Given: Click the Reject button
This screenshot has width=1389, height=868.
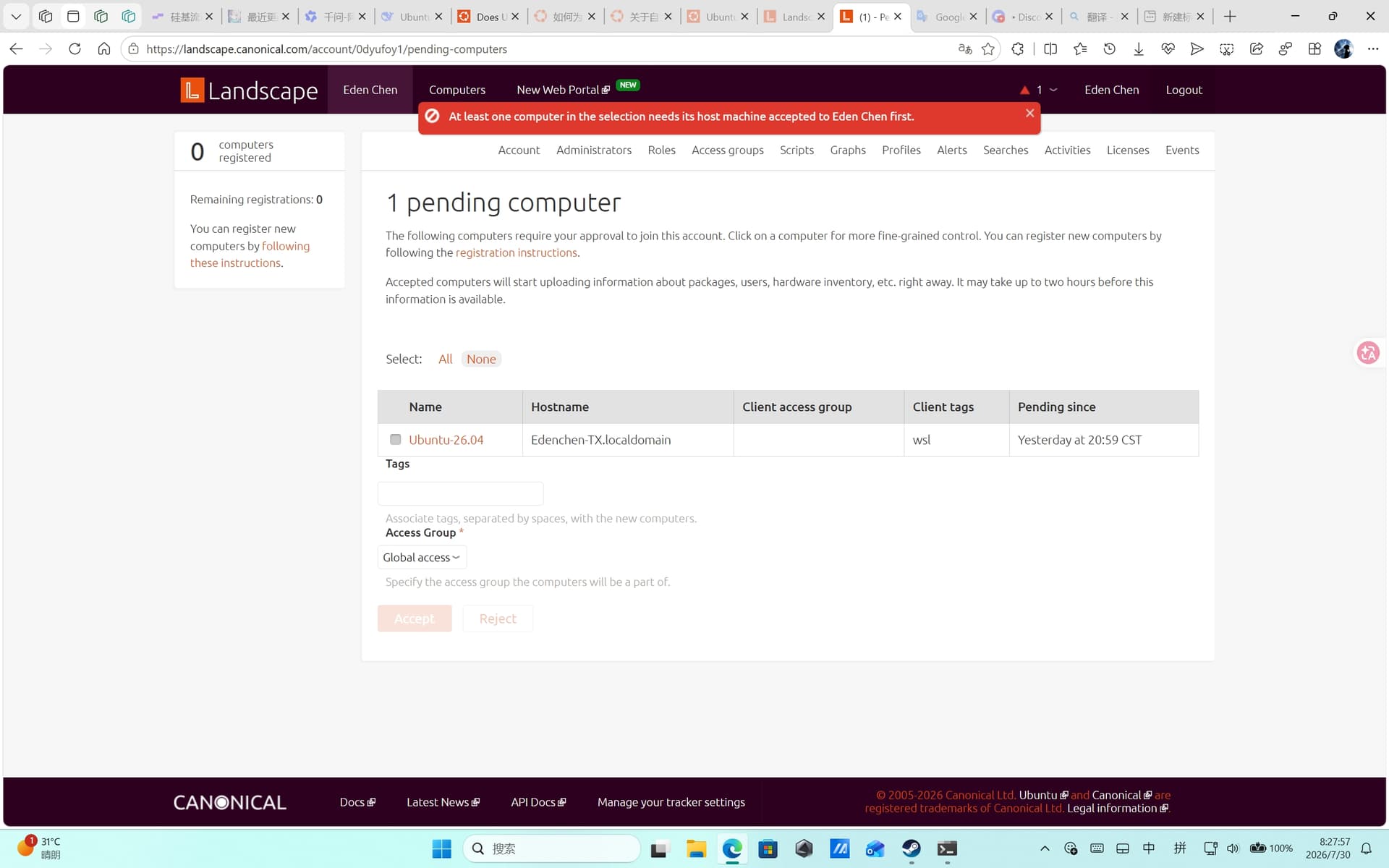Looking at the screenshot, I should [x=498, y=618].
